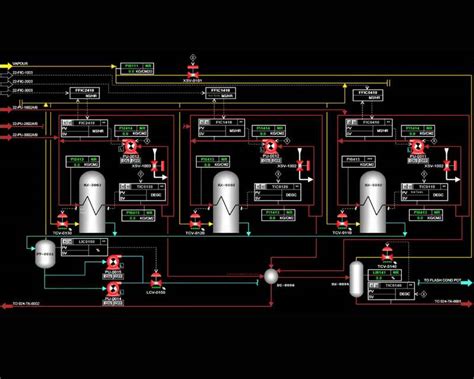This screenshot has width=474, height=379.
Task: Open the bottom-right TIC temperature faceplate
Action: (x=391, y=291)
